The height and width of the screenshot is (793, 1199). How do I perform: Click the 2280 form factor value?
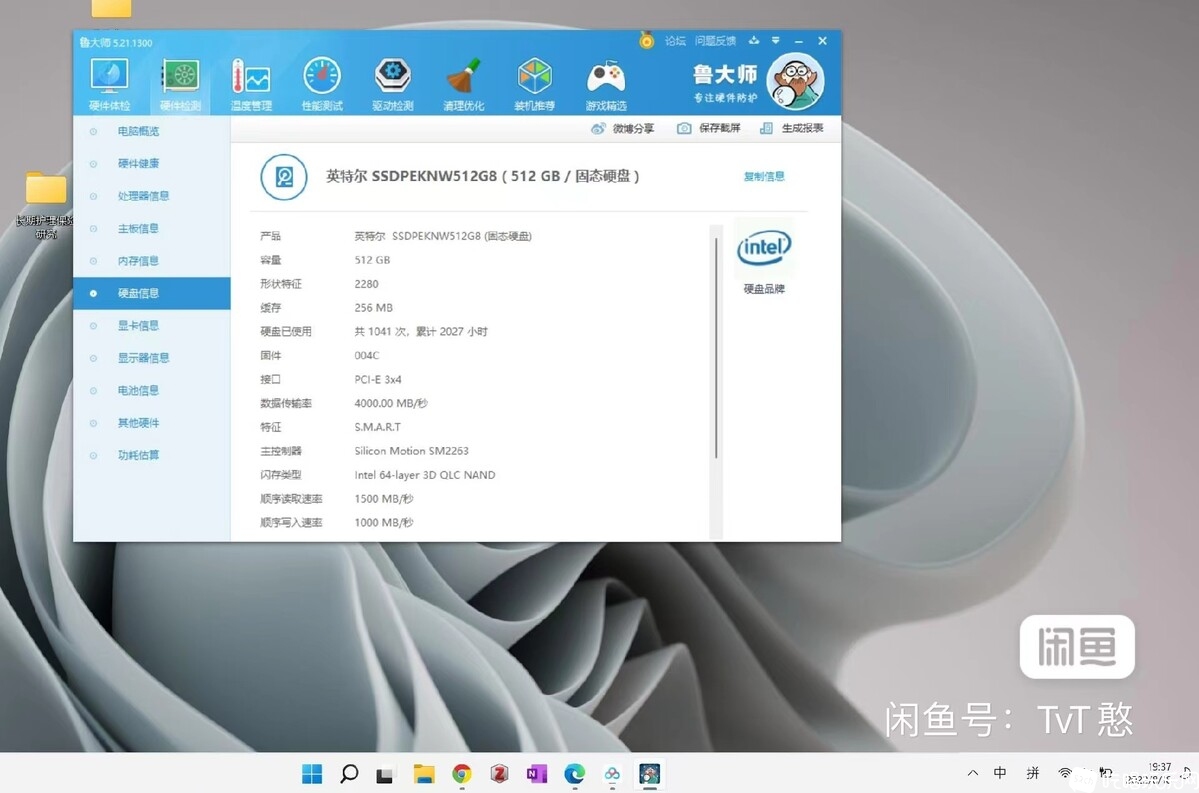pos(366,284)
